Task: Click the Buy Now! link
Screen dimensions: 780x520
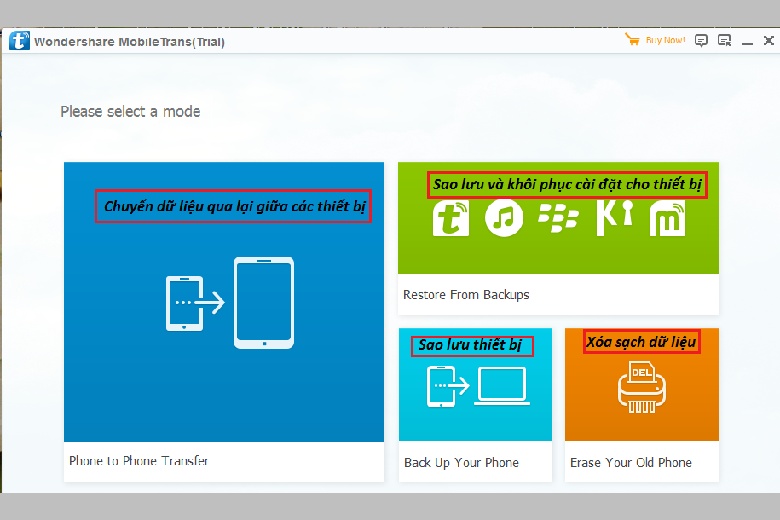Action: pyautogui.click(x=665, y=40)
